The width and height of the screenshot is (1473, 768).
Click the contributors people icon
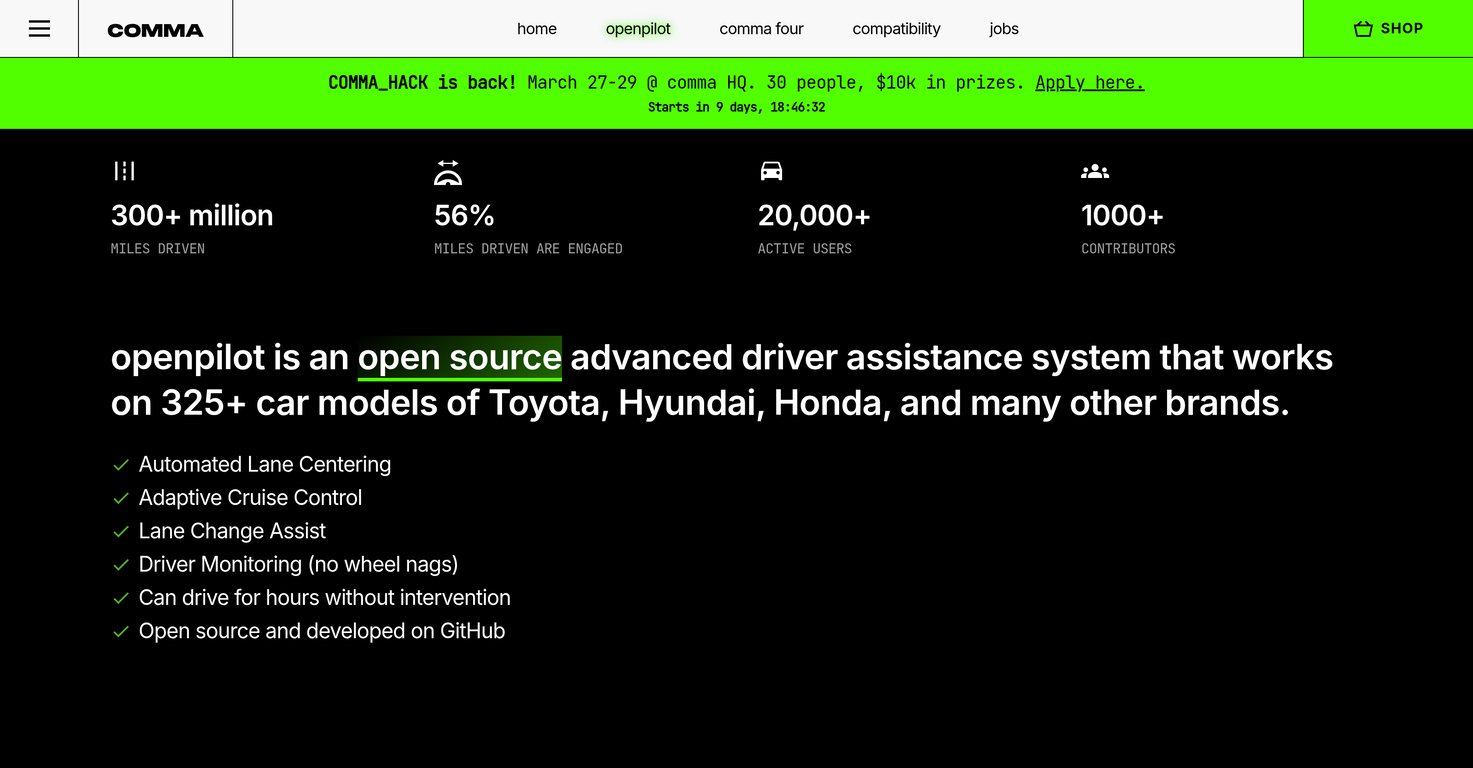pos(1094,171)
